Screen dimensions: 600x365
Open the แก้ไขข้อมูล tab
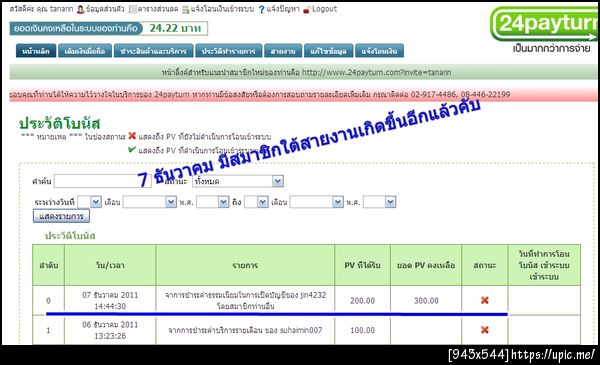pyautogui.click(x=328, y=51)
